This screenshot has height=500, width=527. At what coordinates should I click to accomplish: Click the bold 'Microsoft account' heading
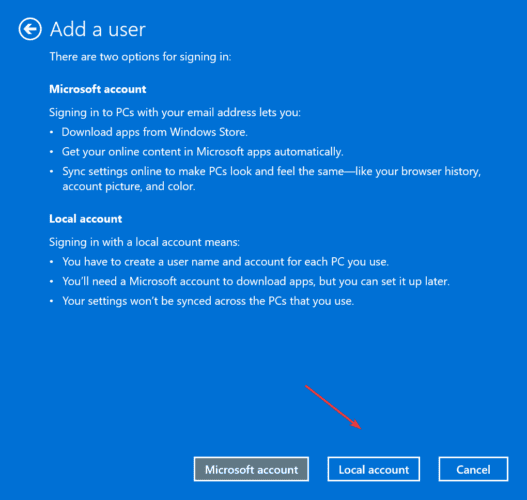98,89
